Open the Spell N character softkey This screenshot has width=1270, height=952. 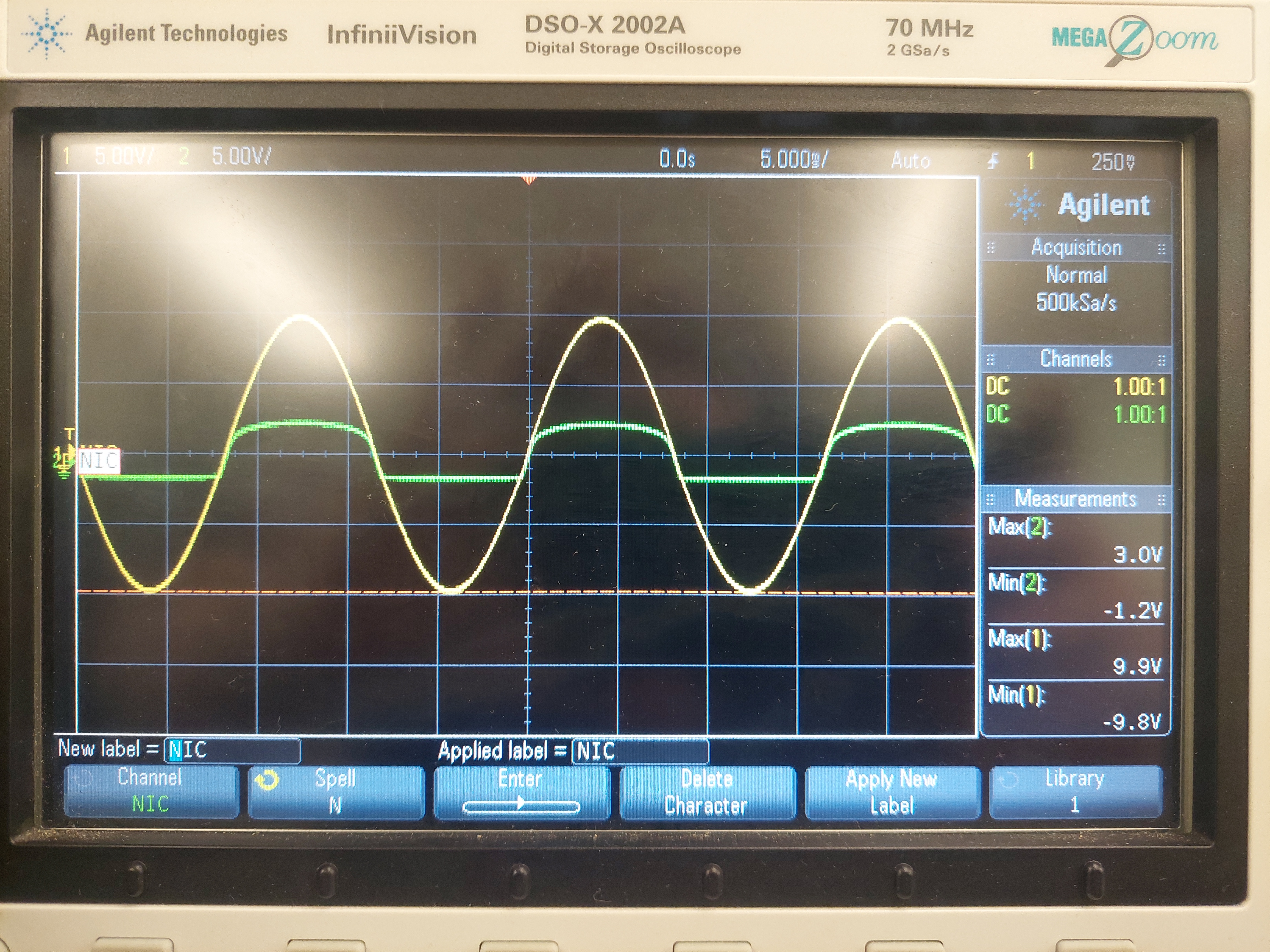(336, 792)
